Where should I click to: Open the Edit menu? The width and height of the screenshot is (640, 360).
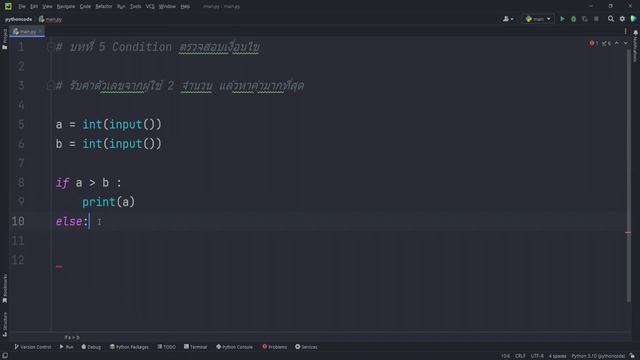tap(34, 6)
